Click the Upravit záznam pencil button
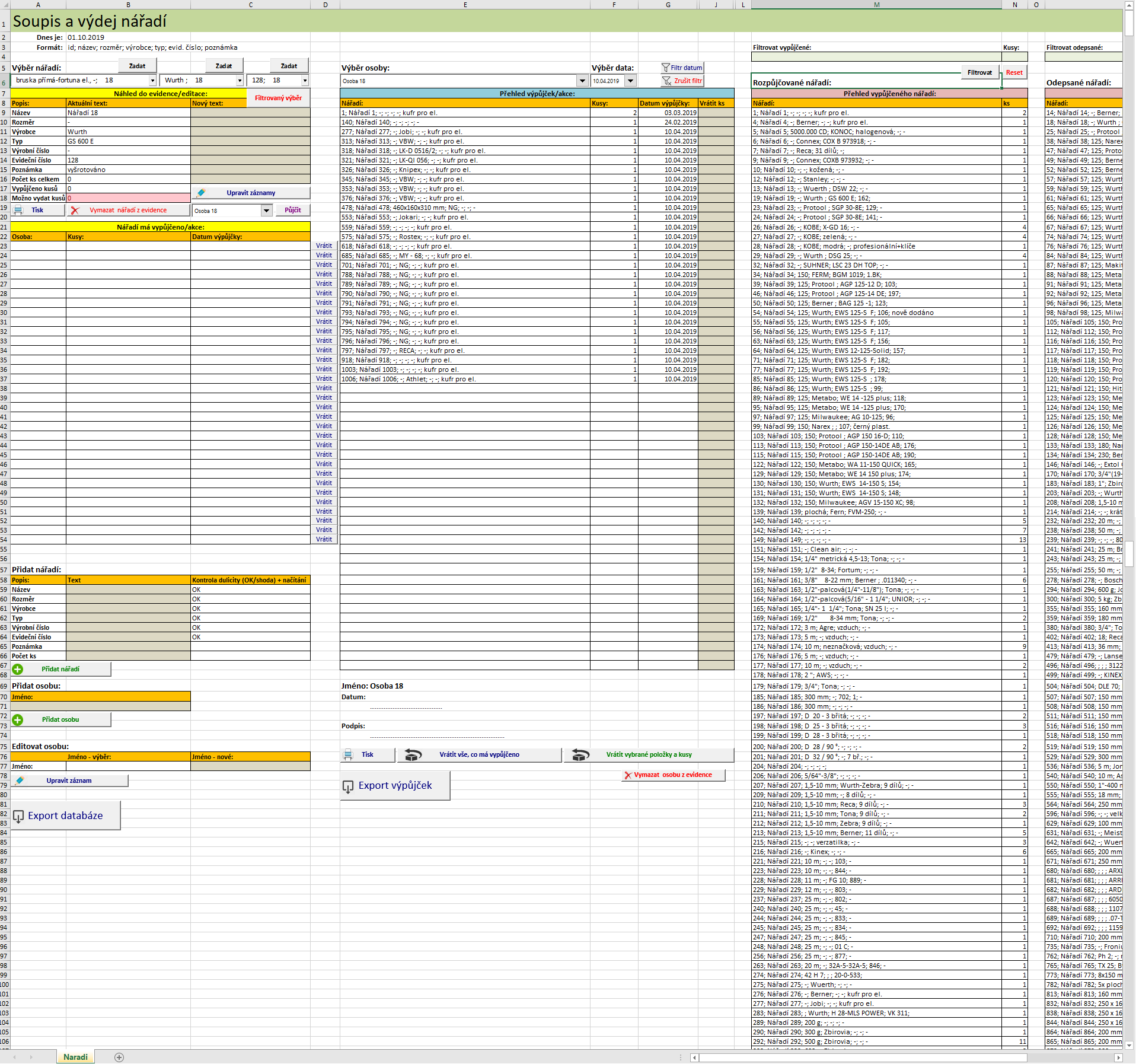 click(x=69, y=781)
